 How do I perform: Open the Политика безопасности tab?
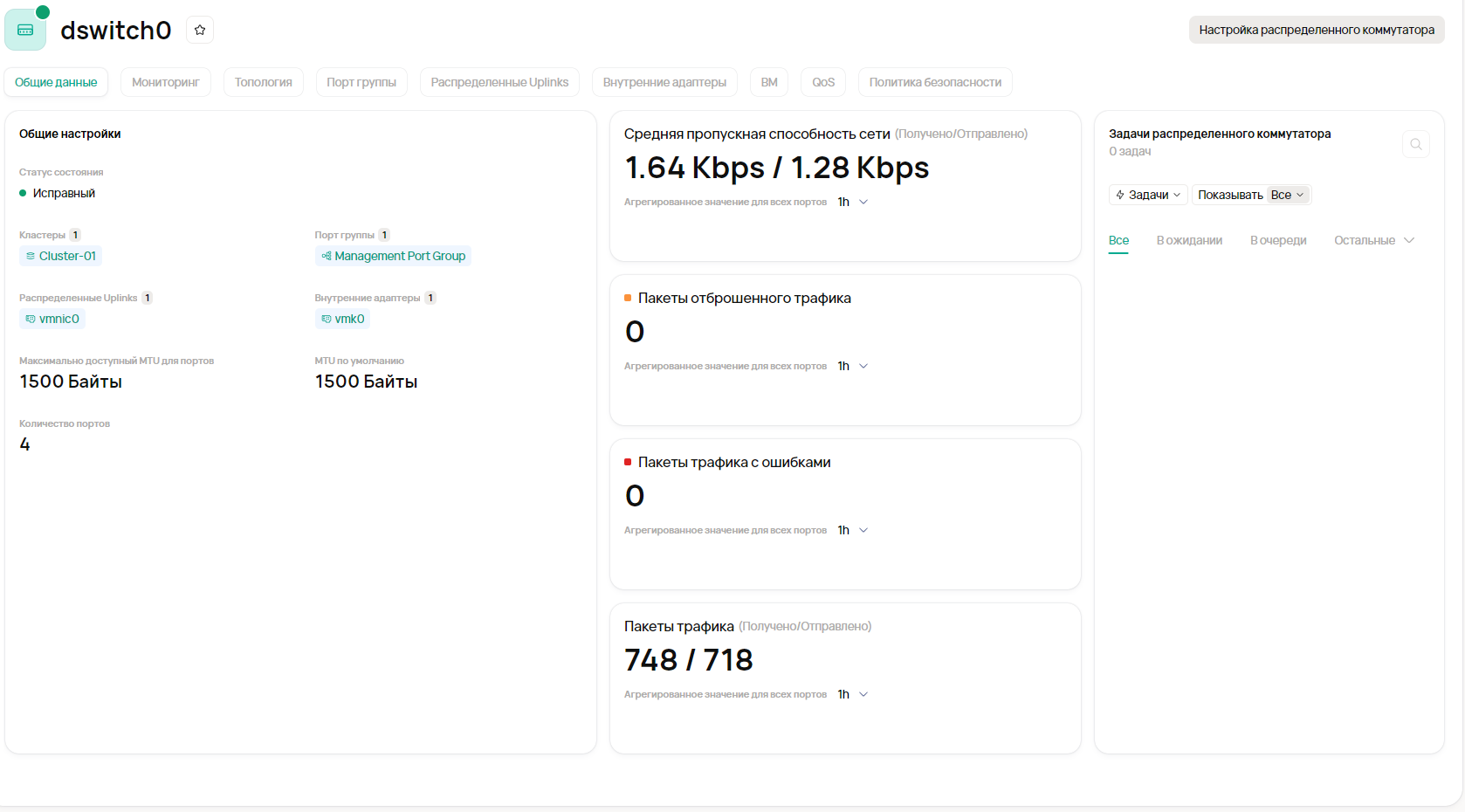click(x=935, y=82)
